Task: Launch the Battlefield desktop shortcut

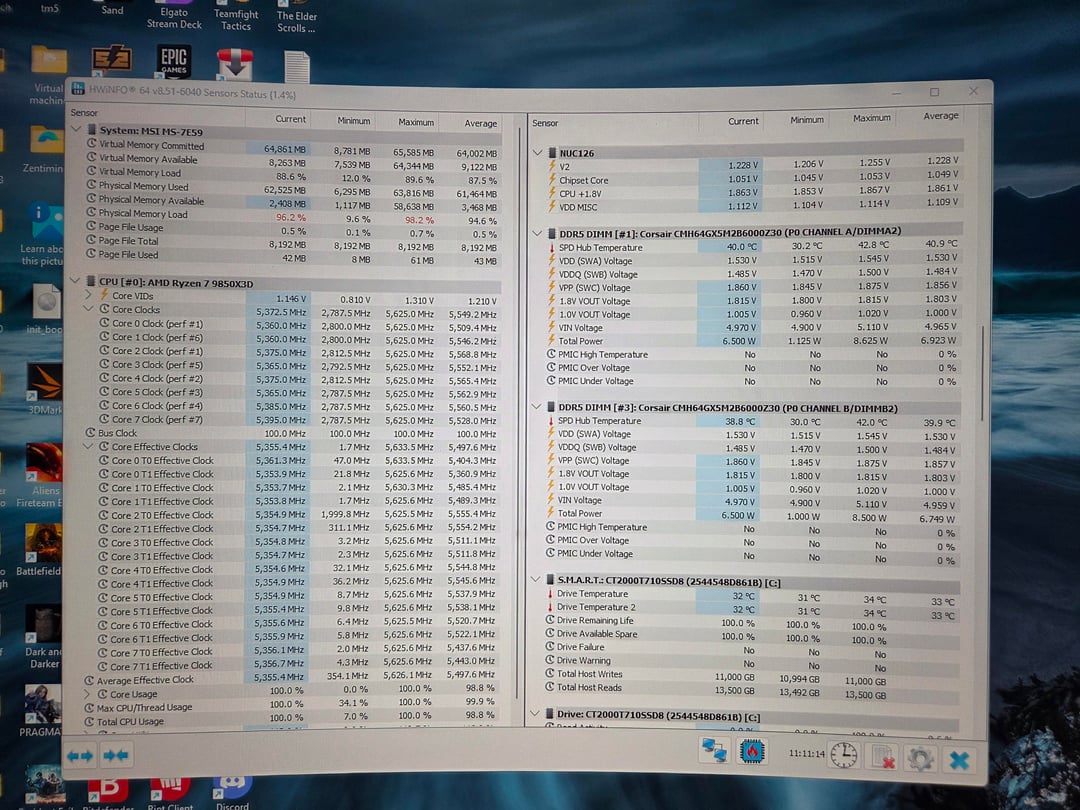Action: [41, 550]
